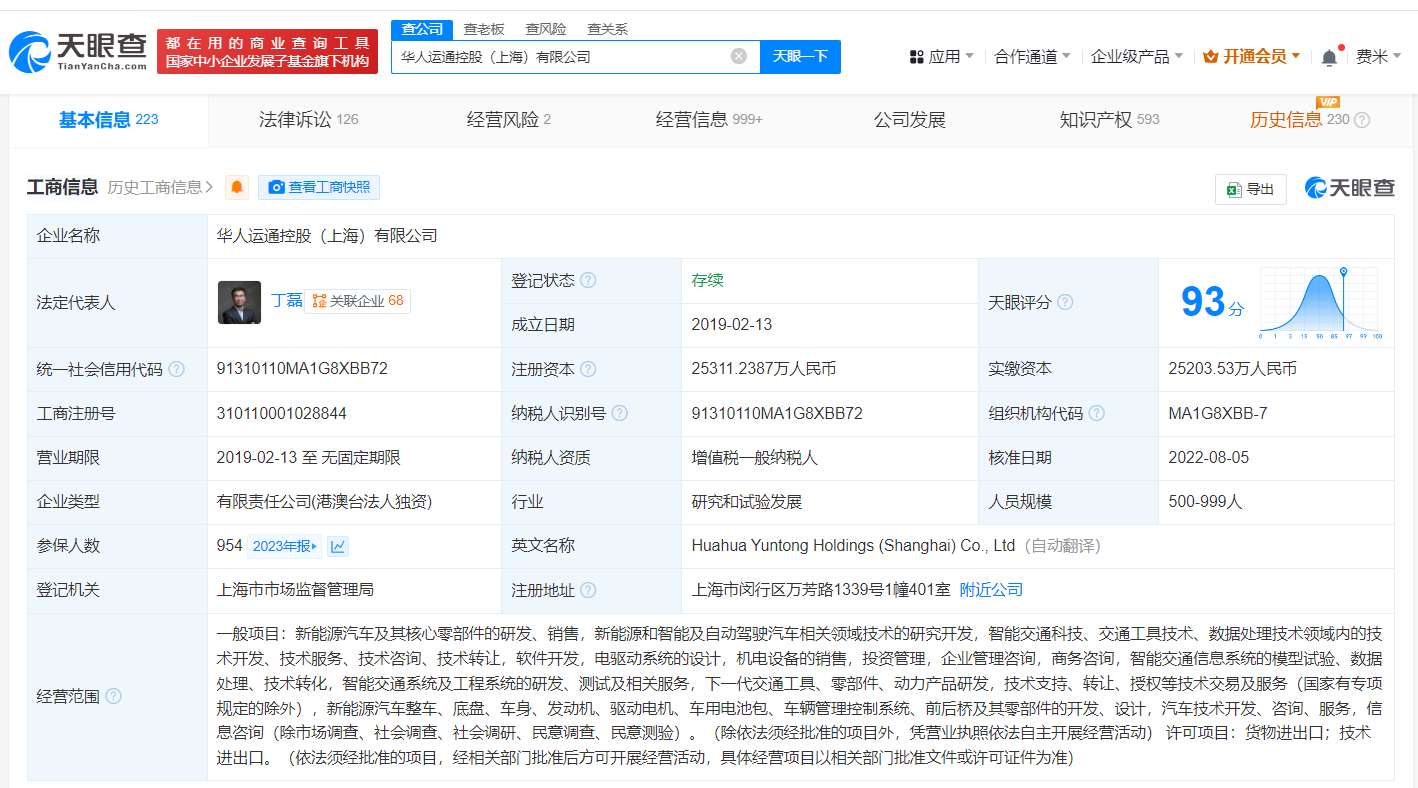Open the 合作通道 dropdown
The width and height of the screenshot is (1418, 788).
coord(1031,57)
